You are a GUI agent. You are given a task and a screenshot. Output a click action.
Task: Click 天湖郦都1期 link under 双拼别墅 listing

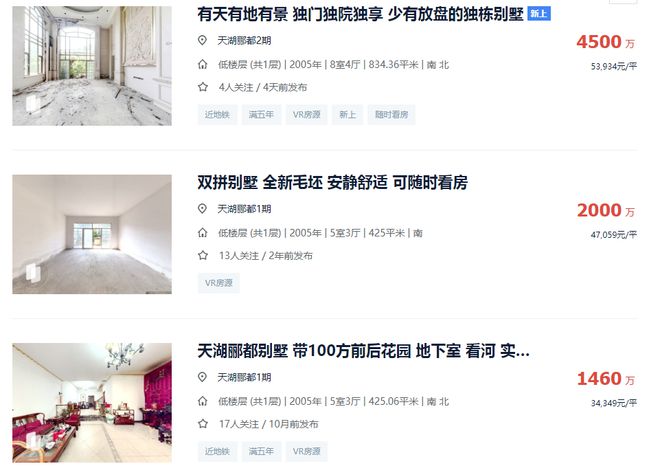(244, 209)
